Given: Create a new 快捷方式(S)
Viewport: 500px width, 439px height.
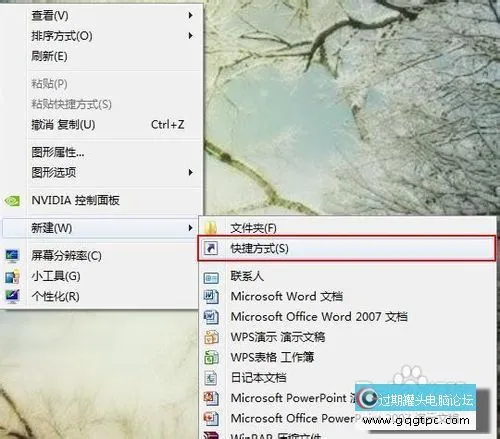Looking at the screenshot, I should pos(347,248).
